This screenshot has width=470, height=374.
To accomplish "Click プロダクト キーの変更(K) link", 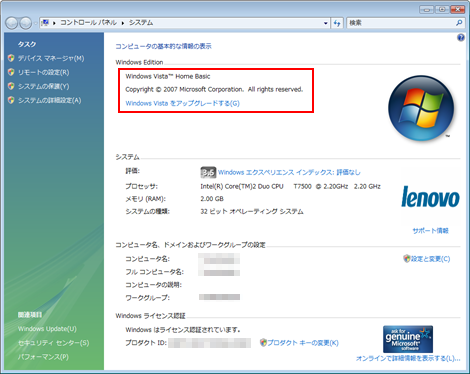I will (303, 343).
